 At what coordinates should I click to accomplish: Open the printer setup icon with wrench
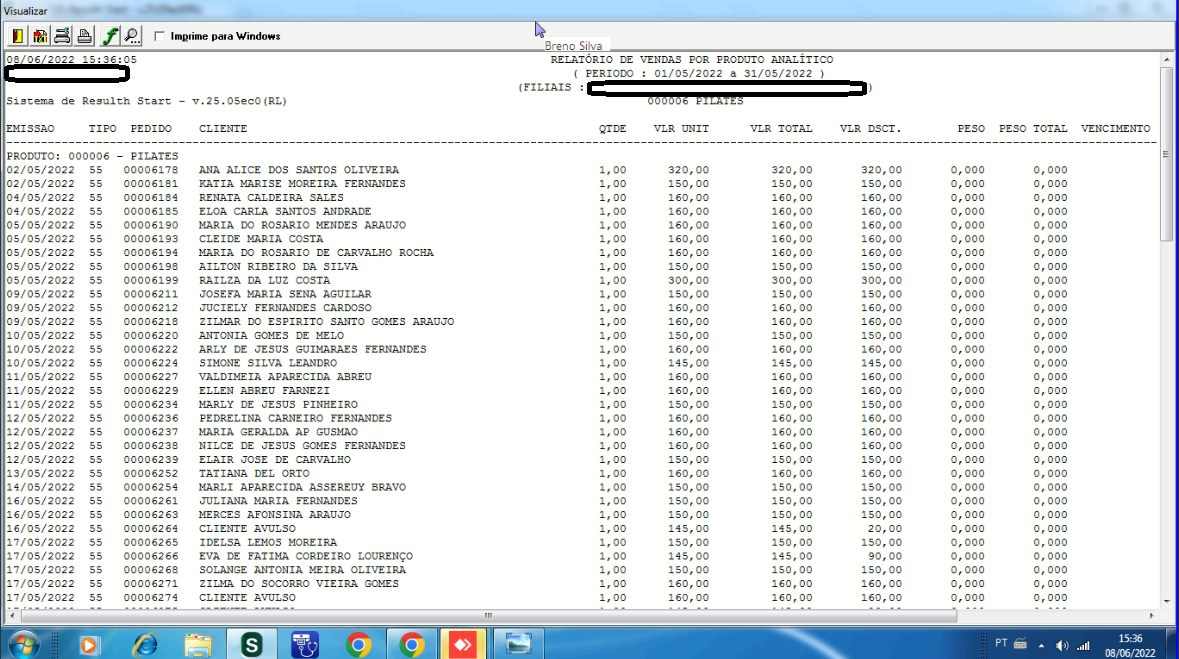pyautogui.click(x=62, y=35)
